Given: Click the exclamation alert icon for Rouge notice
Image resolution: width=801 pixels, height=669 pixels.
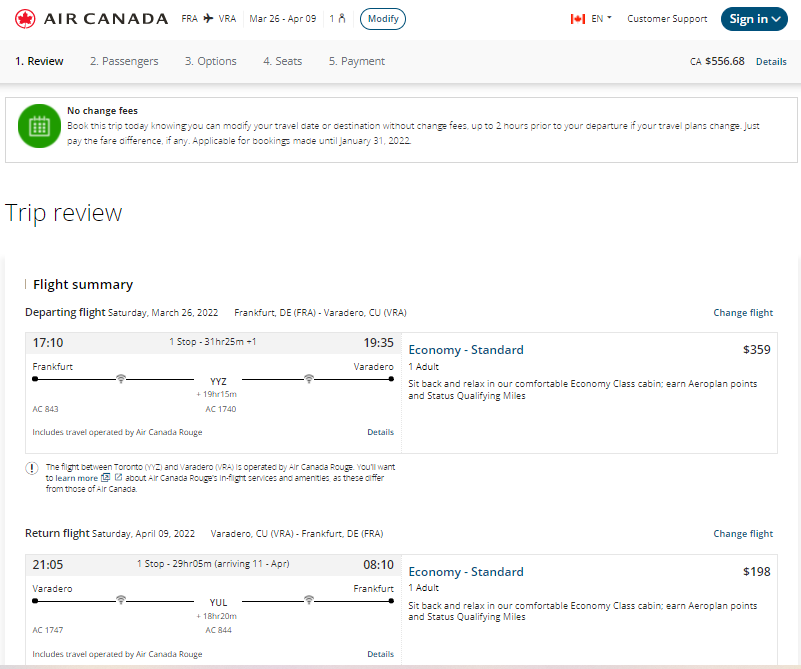Looking at the screenshot, I should (32, 468).
